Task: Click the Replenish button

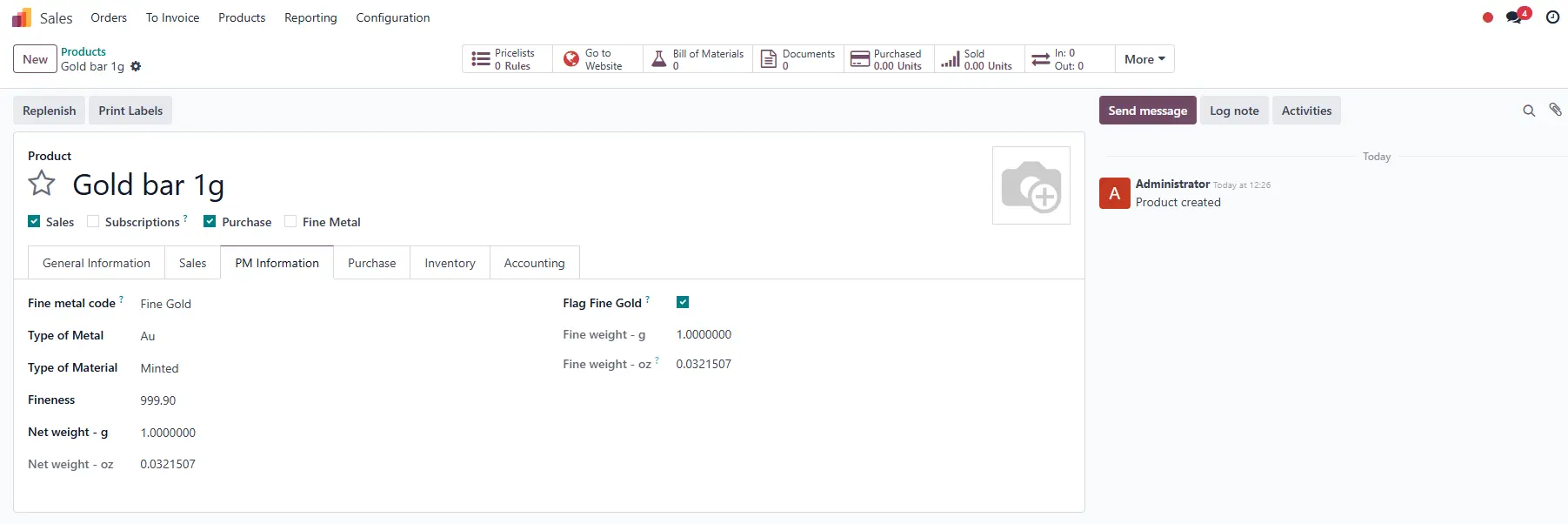Action: tap(50, 111)
